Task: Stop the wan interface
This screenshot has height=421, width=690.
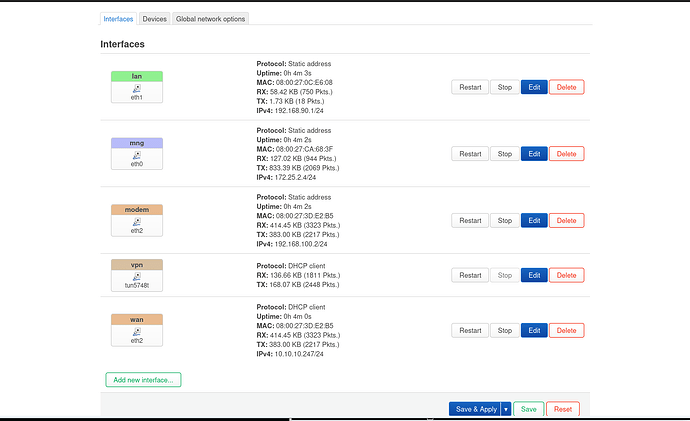Action: [x=505, y=330]
